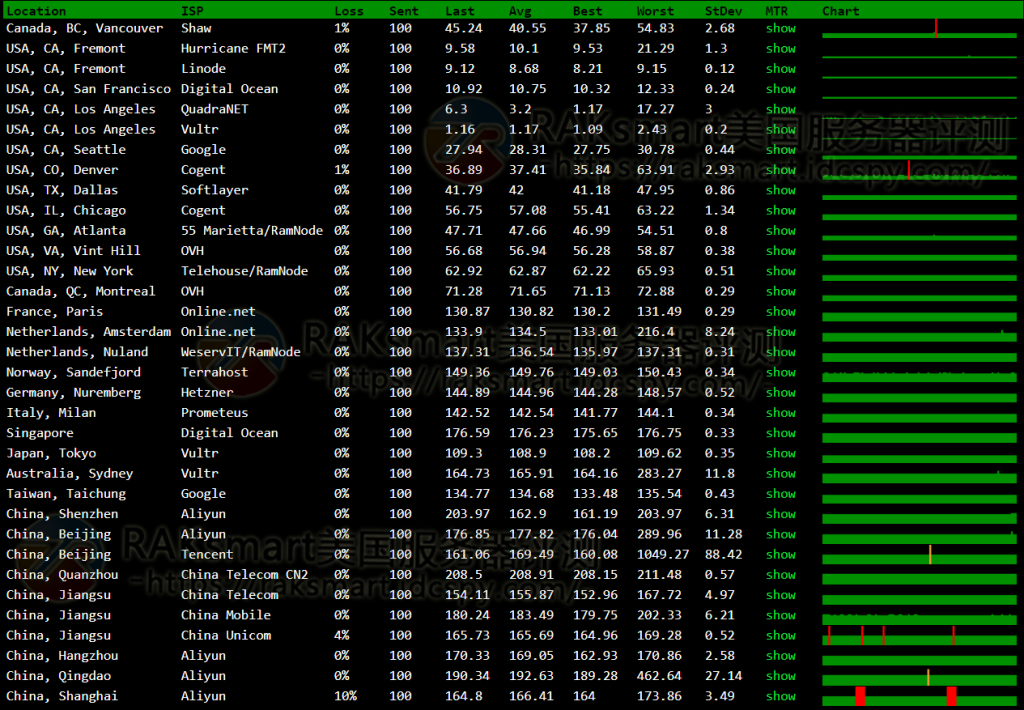
Task: Click the MTR column header
Action: [x=776, y=11]
